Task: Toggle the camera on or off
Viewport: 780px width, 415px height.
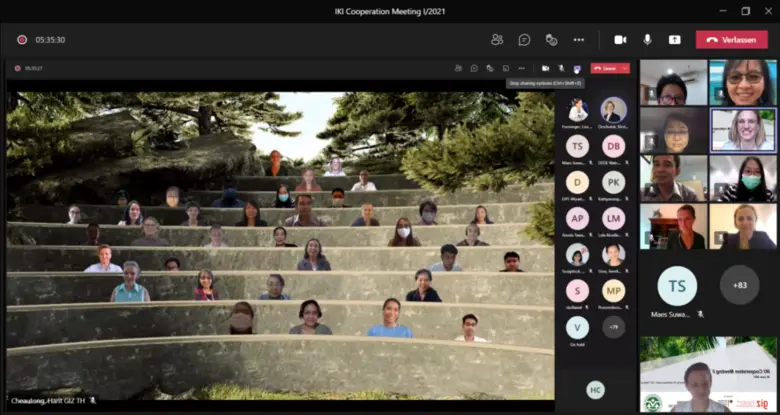Action: pos(620,39)
